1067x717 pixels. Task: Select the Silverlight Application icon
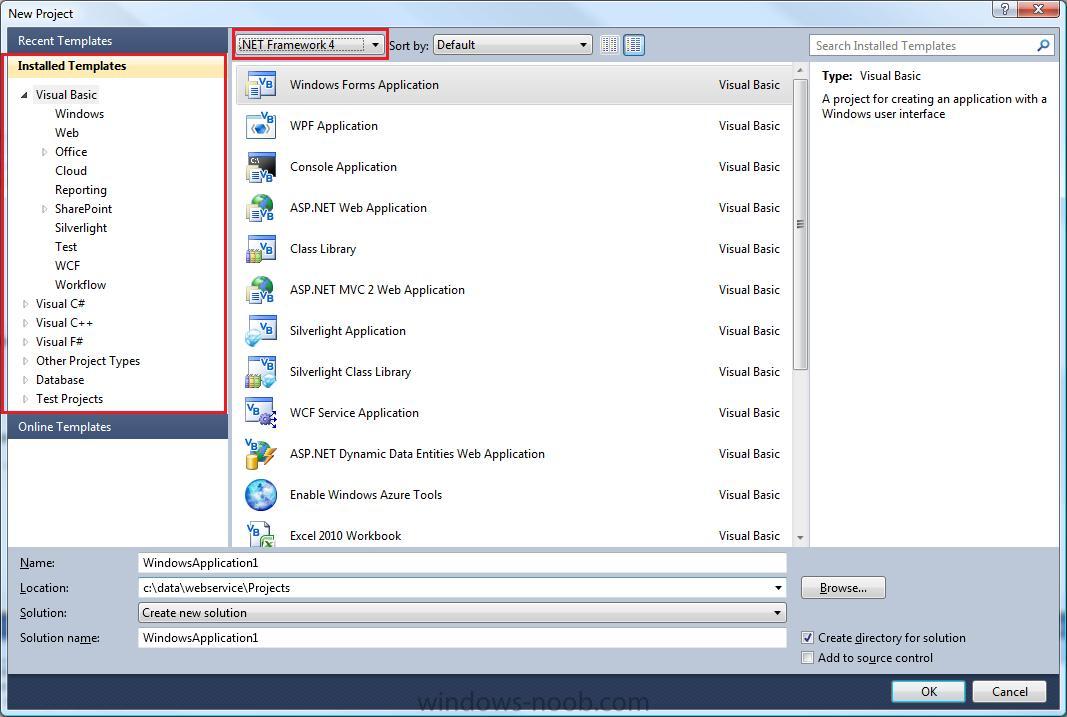261,331
